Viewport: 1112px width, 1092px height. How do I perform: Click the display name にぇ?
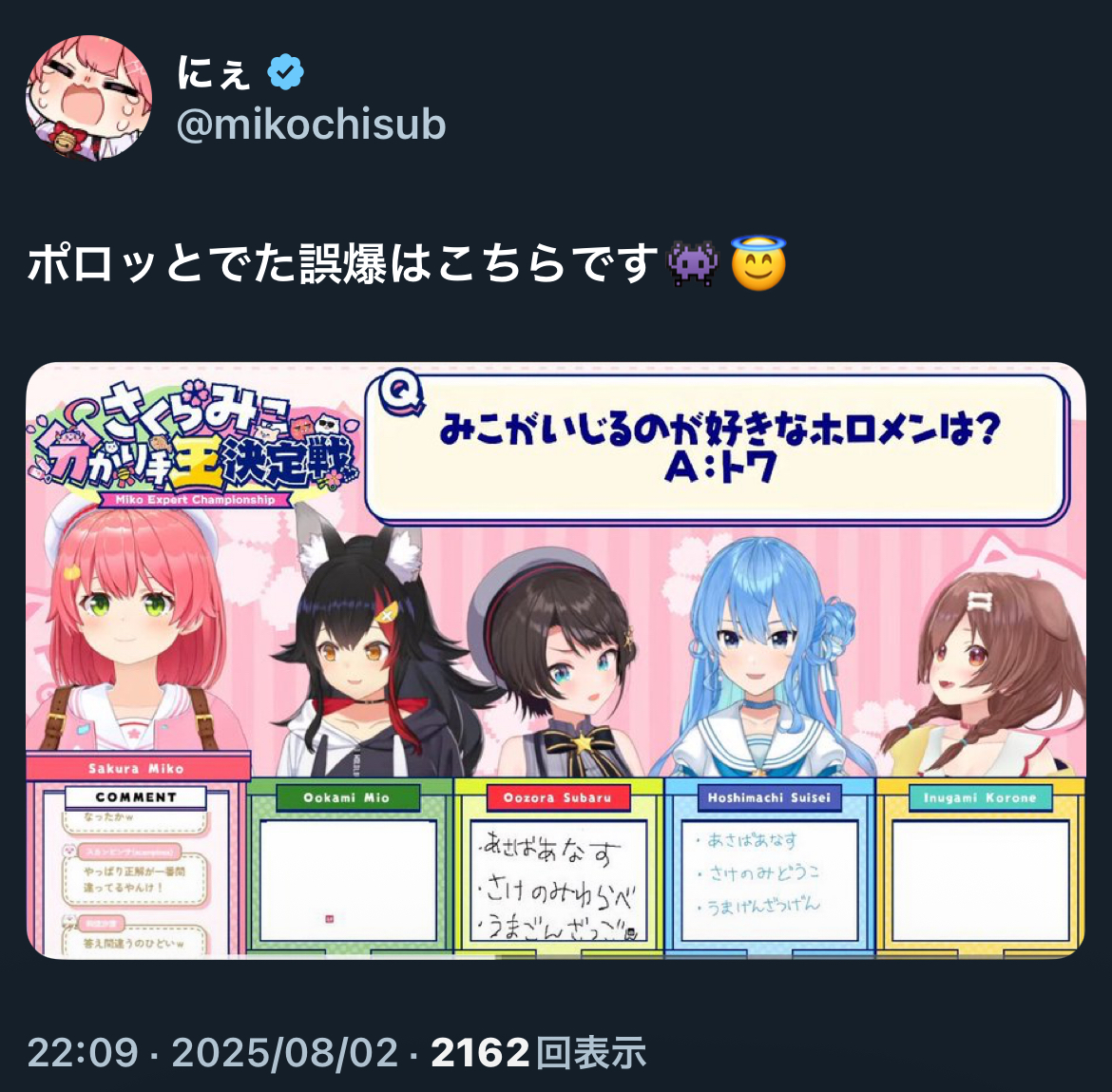coord(214,73)
